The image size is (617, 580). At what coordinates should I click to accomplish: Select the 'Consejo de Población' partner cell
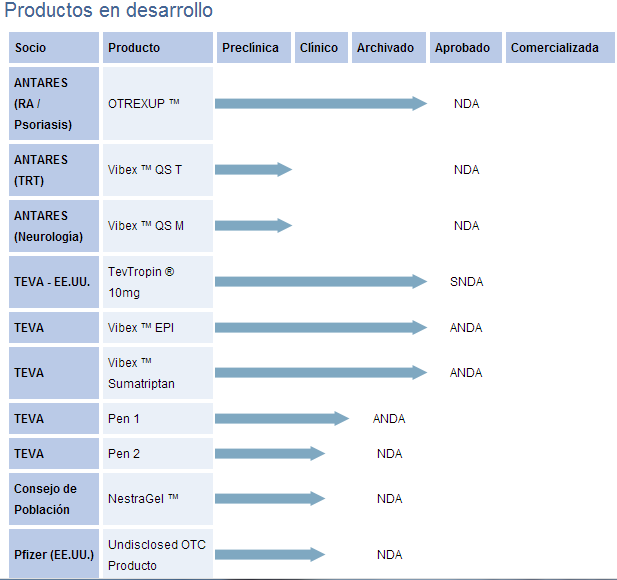point(54,499)
